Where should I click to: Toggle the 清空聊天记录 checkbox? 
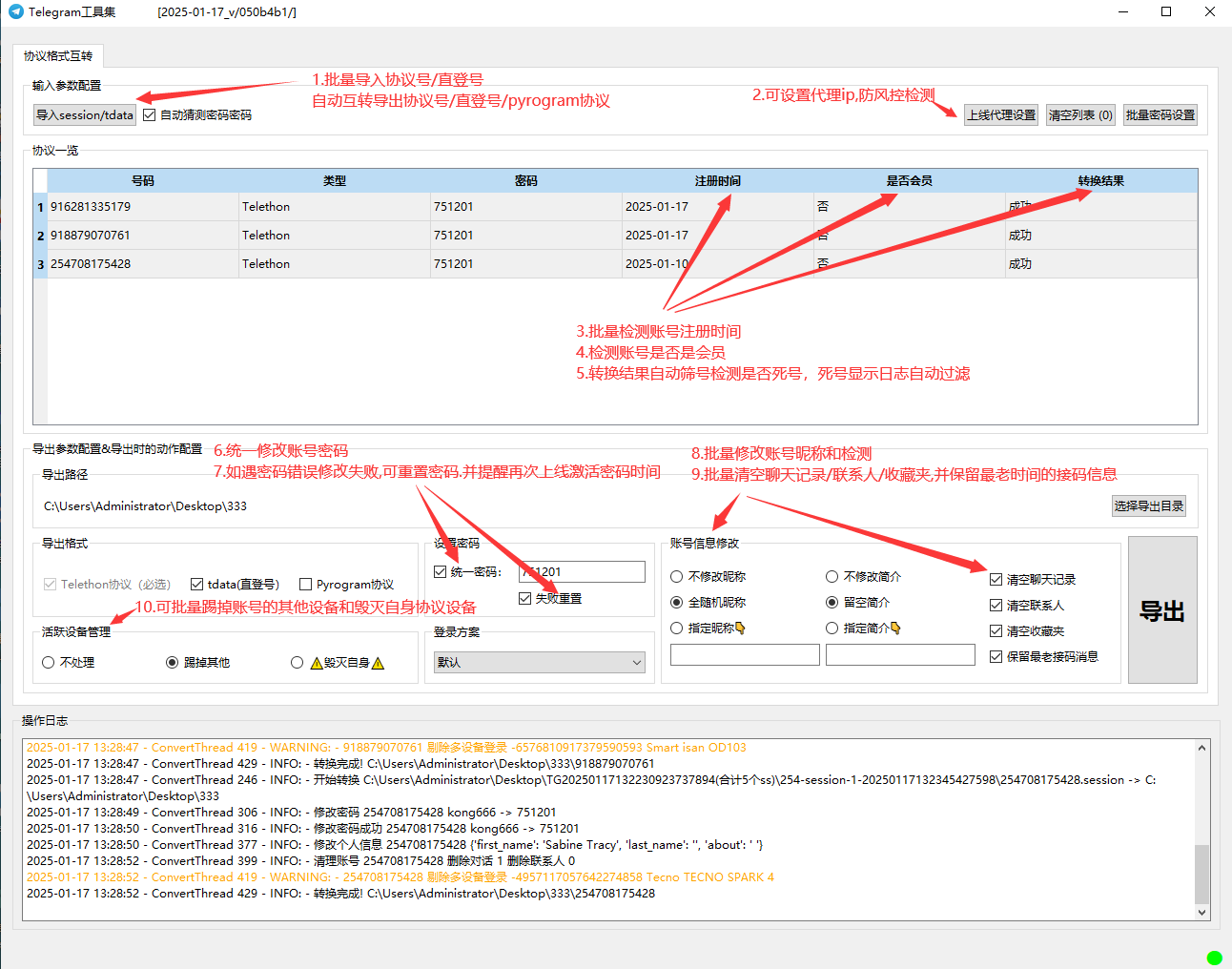tap(1033, 580)
